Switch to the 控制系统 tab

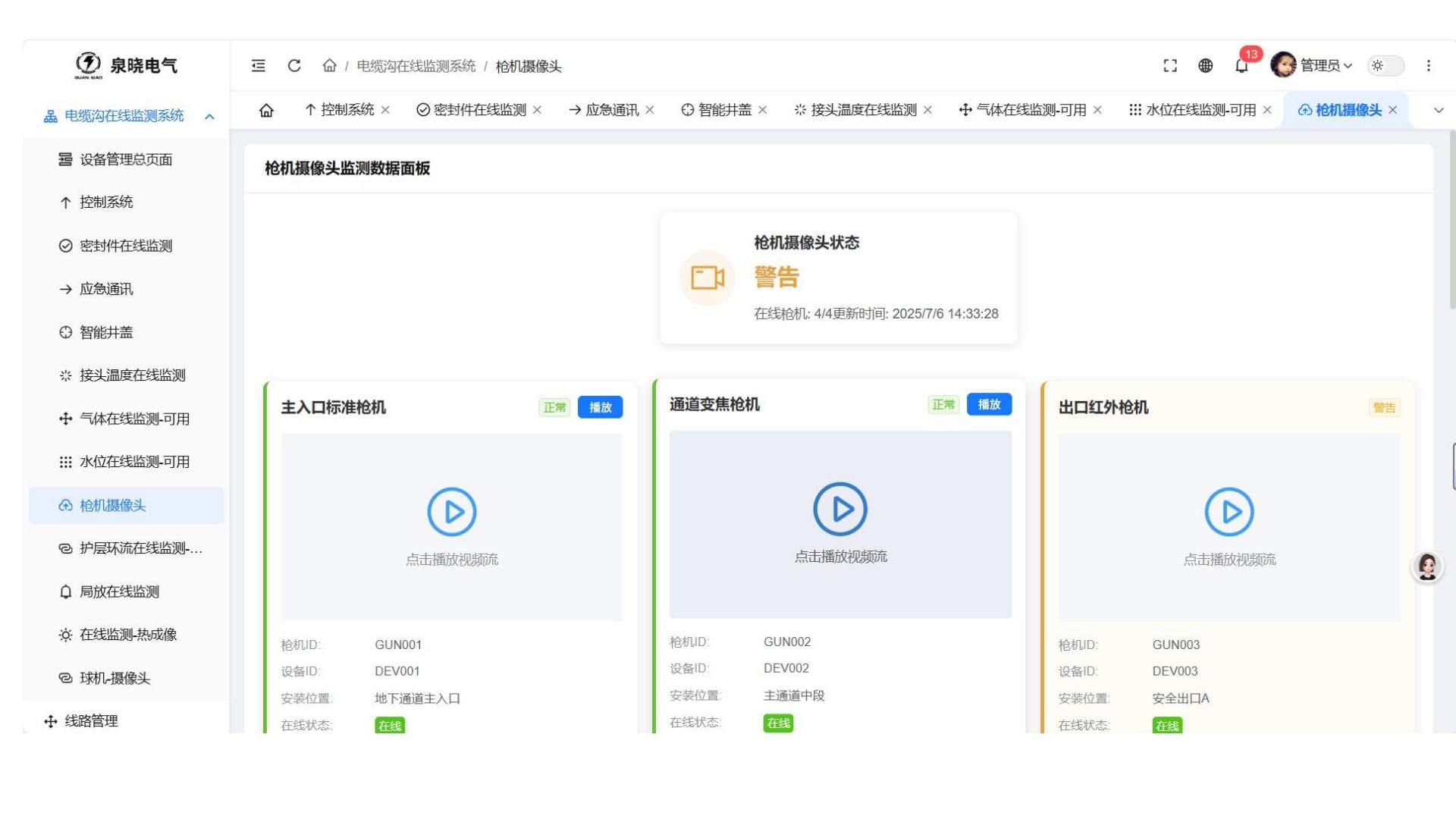(x=339, y=110)
